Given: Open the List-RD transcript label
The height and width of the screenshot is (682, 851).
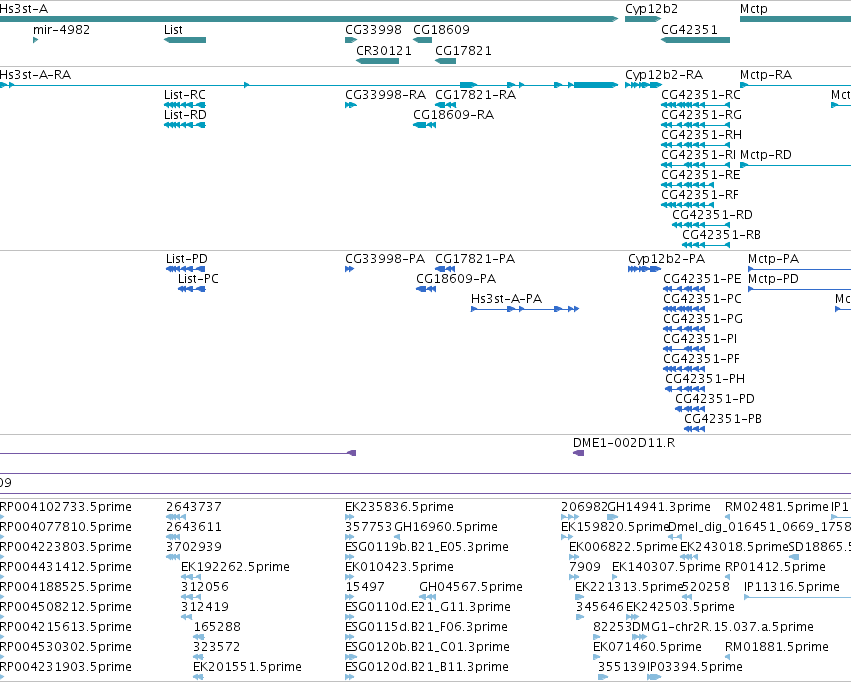Looking at the screenshot, I should coord(185,114).
